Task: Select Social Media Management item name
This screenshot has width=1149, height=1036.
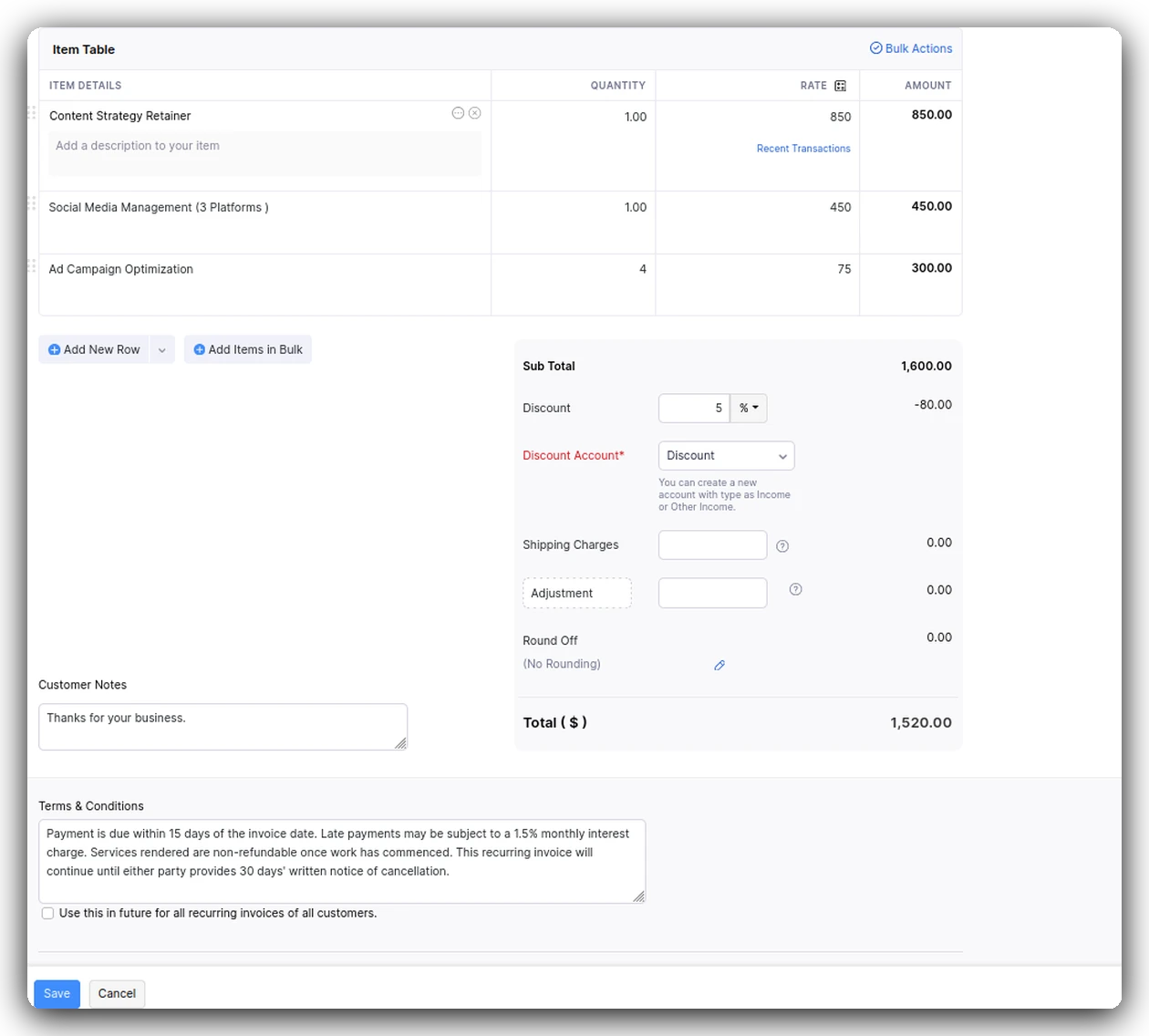Action: (159, 207)
